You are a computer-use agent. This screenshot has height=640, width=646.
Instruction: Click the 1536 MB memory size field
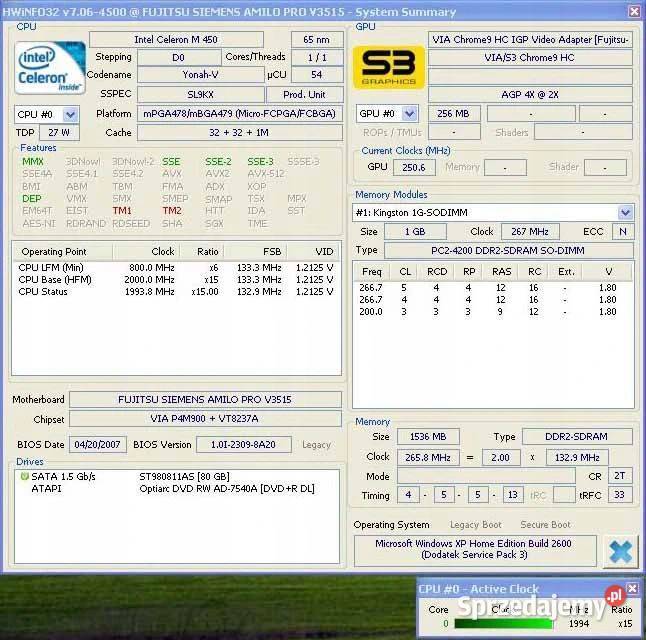tap(428, 436)
